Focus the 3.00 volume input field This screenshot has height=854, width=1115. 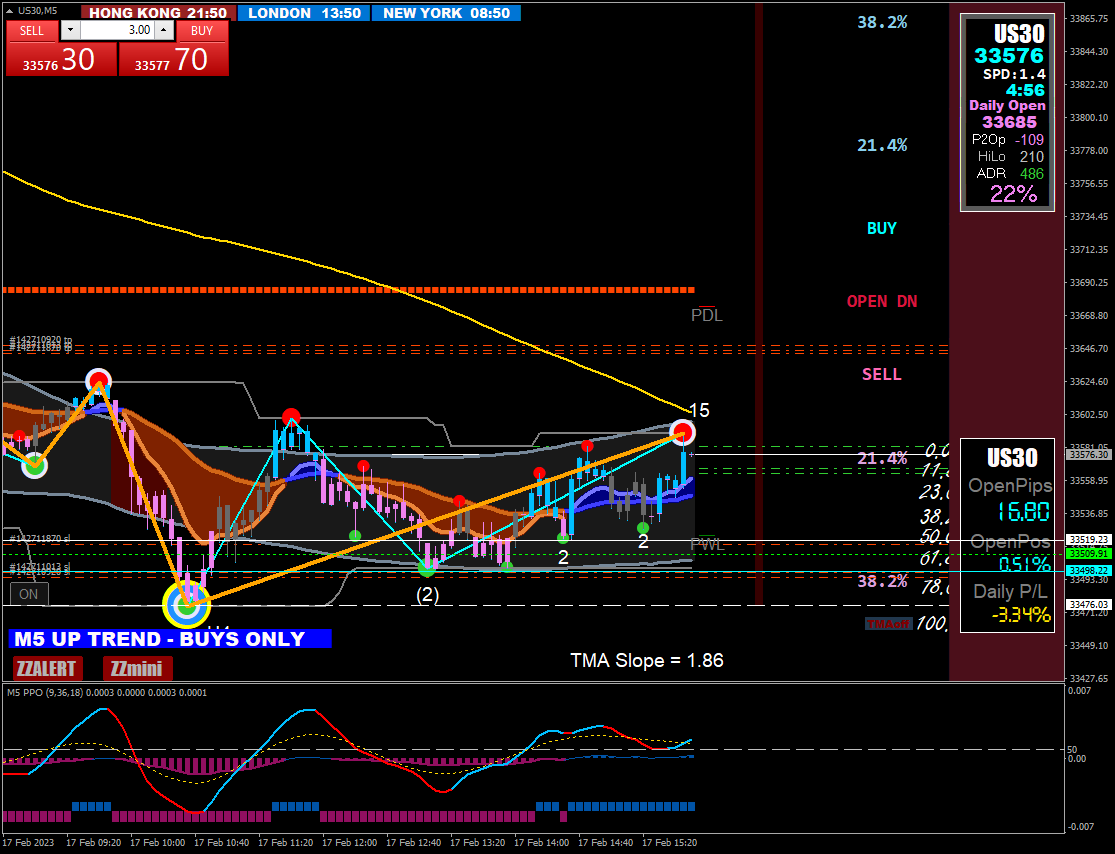click(117, 30)
